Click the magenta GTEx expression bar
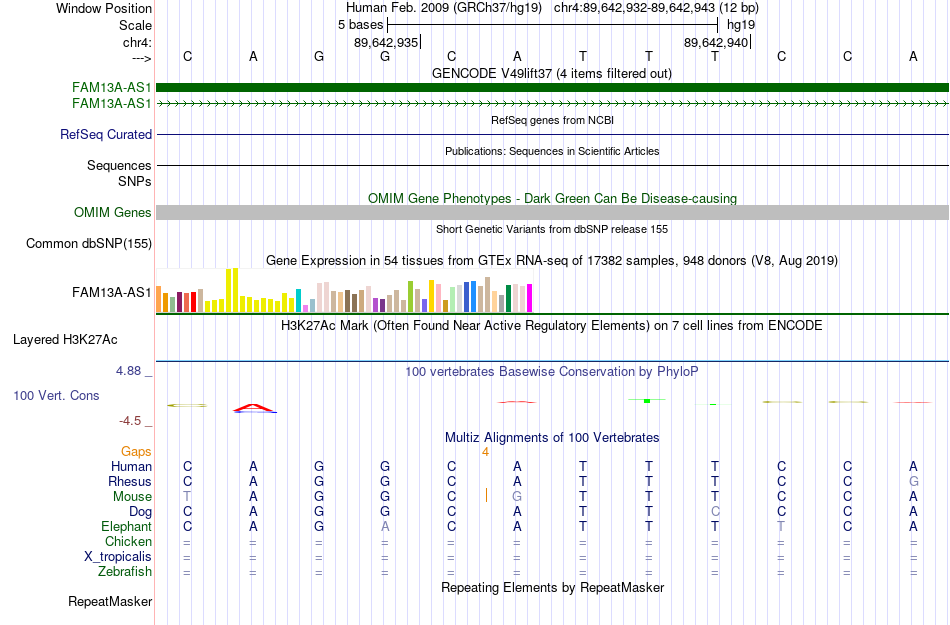 tap(529, 298)
